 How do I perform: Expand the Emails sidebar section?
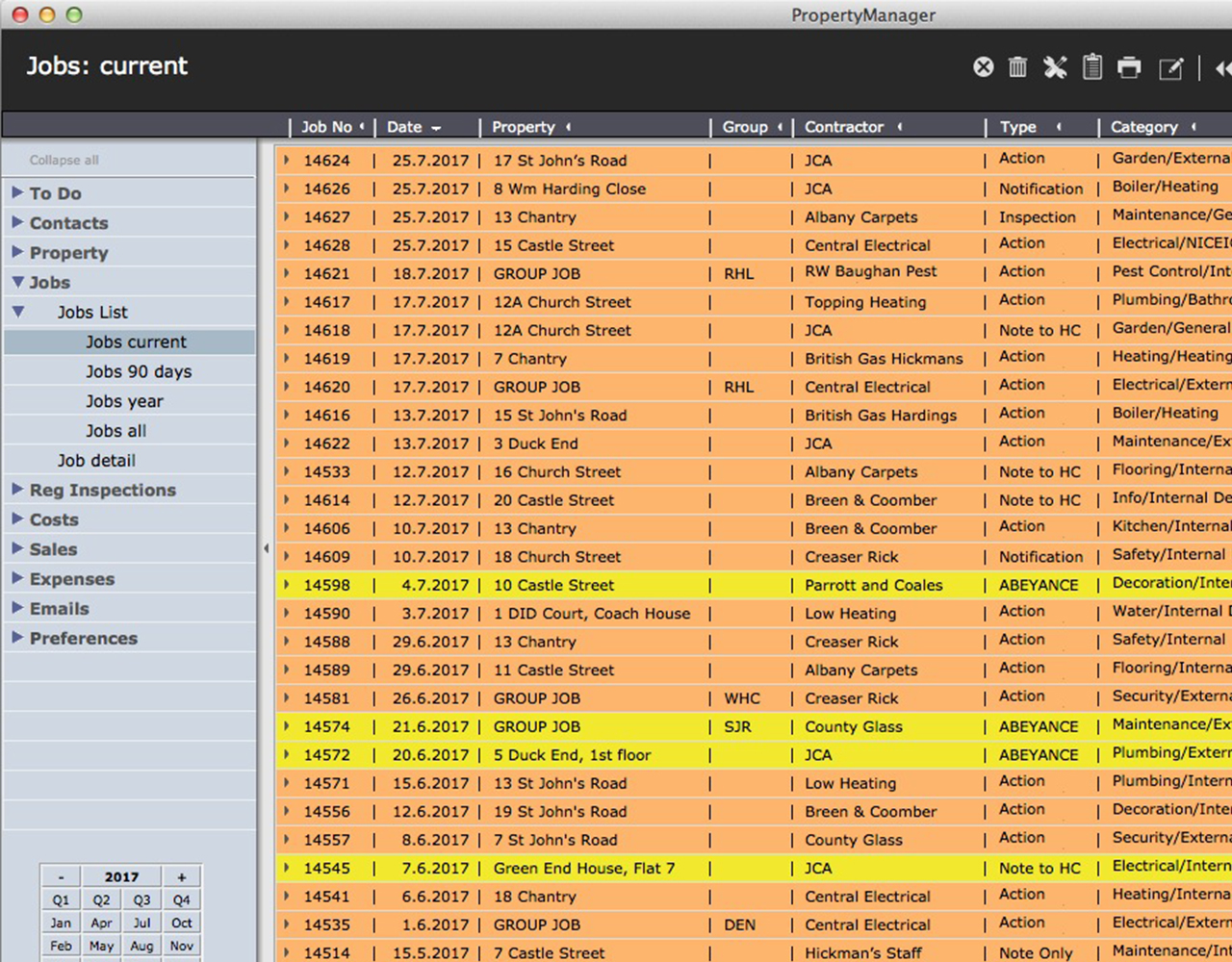pyautogui.click(x=17, y=609)
